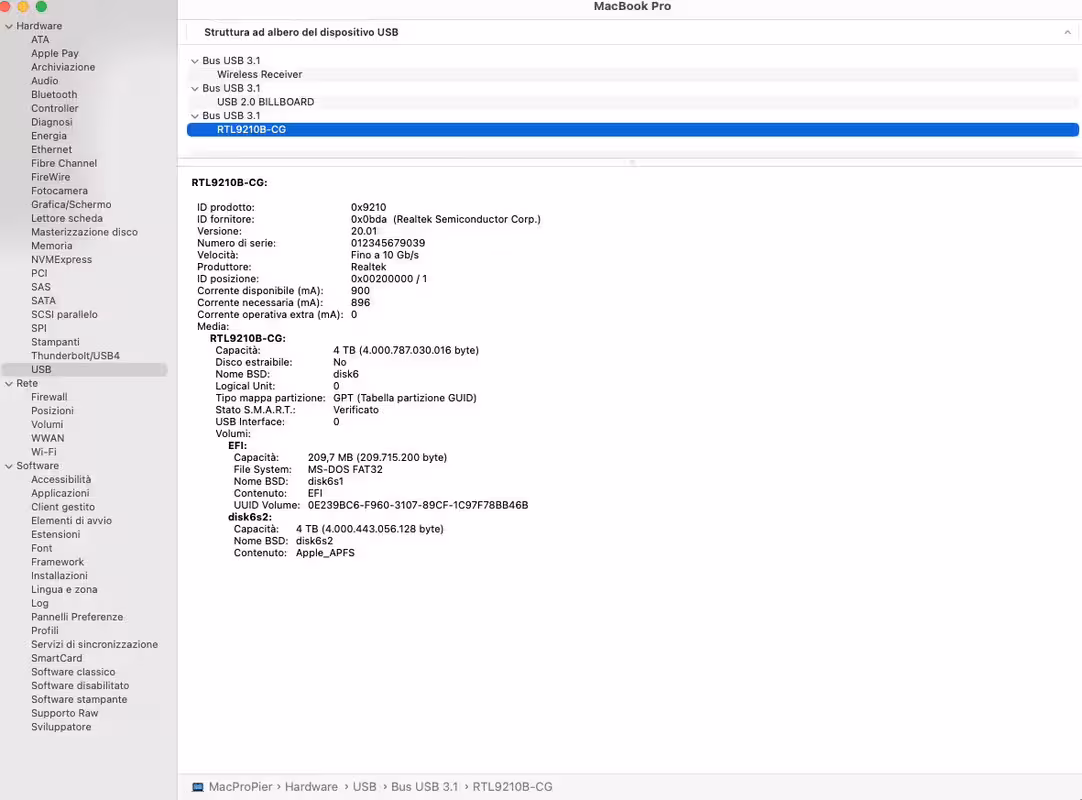This screenshot has width=1082, height=800.
Task: Select Ethernet in the sidebar
Action: pyautogui.click(x=51, y=150)
